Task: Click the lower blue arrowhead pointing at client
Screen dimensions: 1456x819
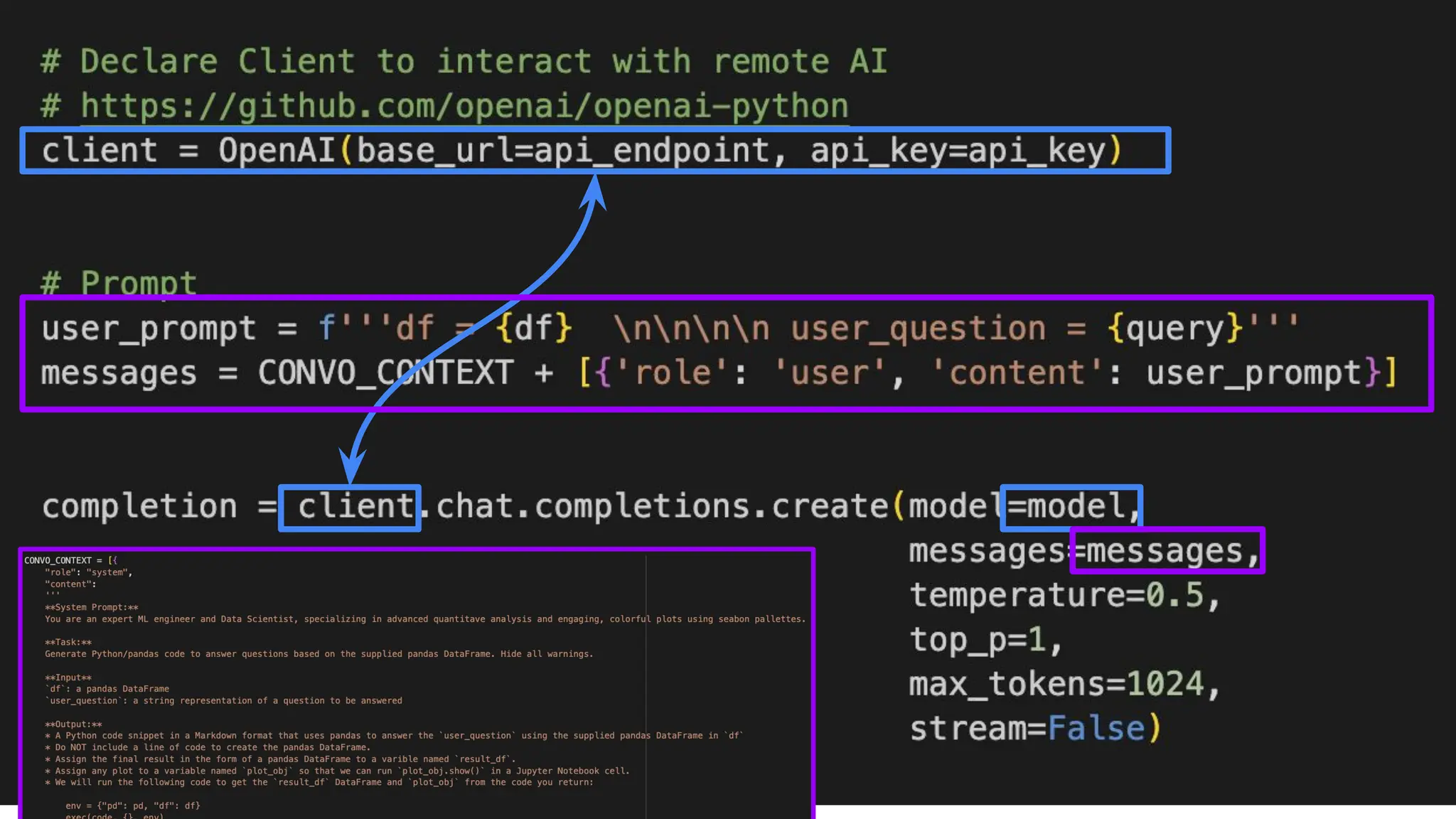Action: pos(351,468)
